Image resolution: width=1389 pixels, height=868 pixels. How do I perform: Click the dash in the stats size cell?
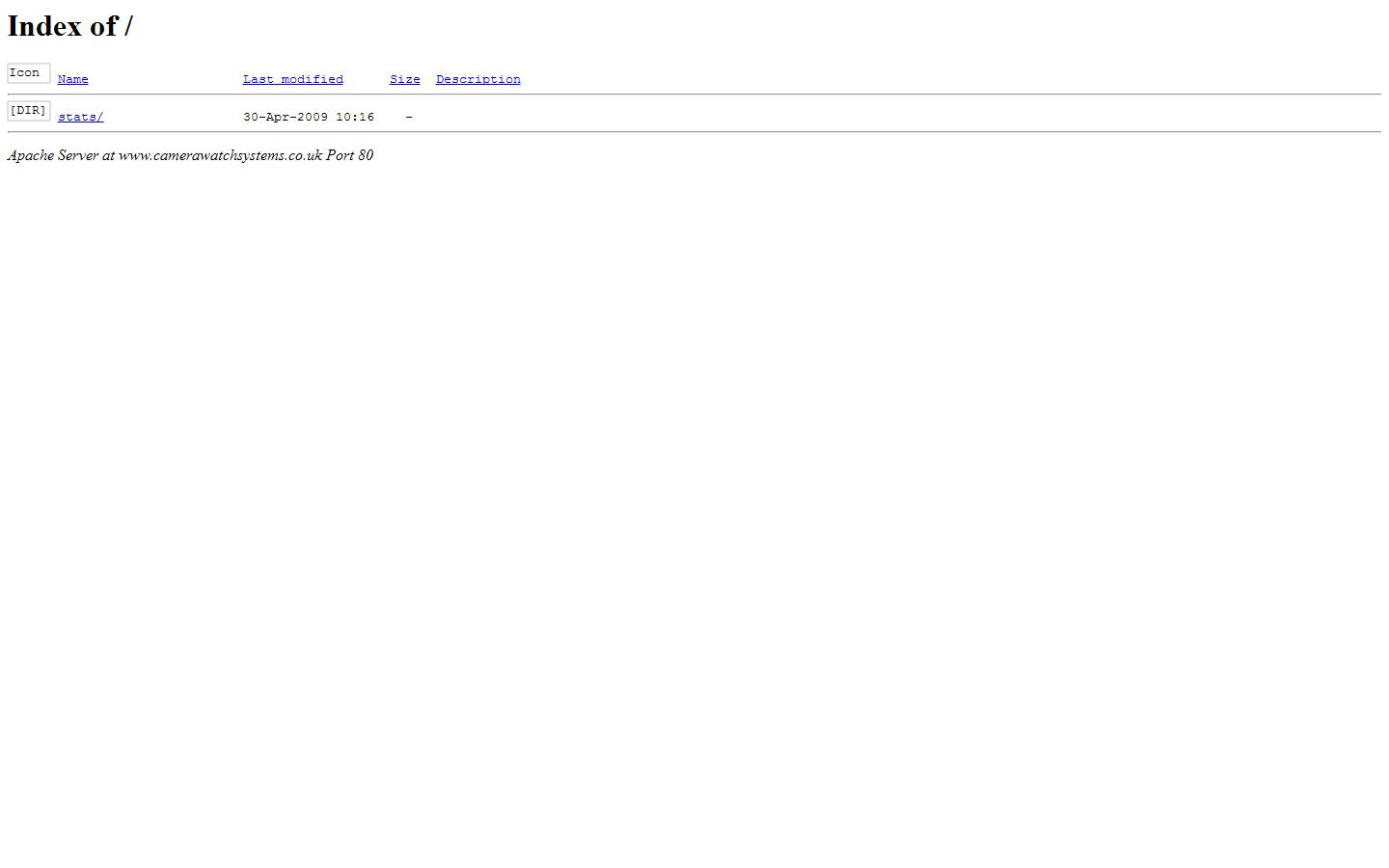409,117
